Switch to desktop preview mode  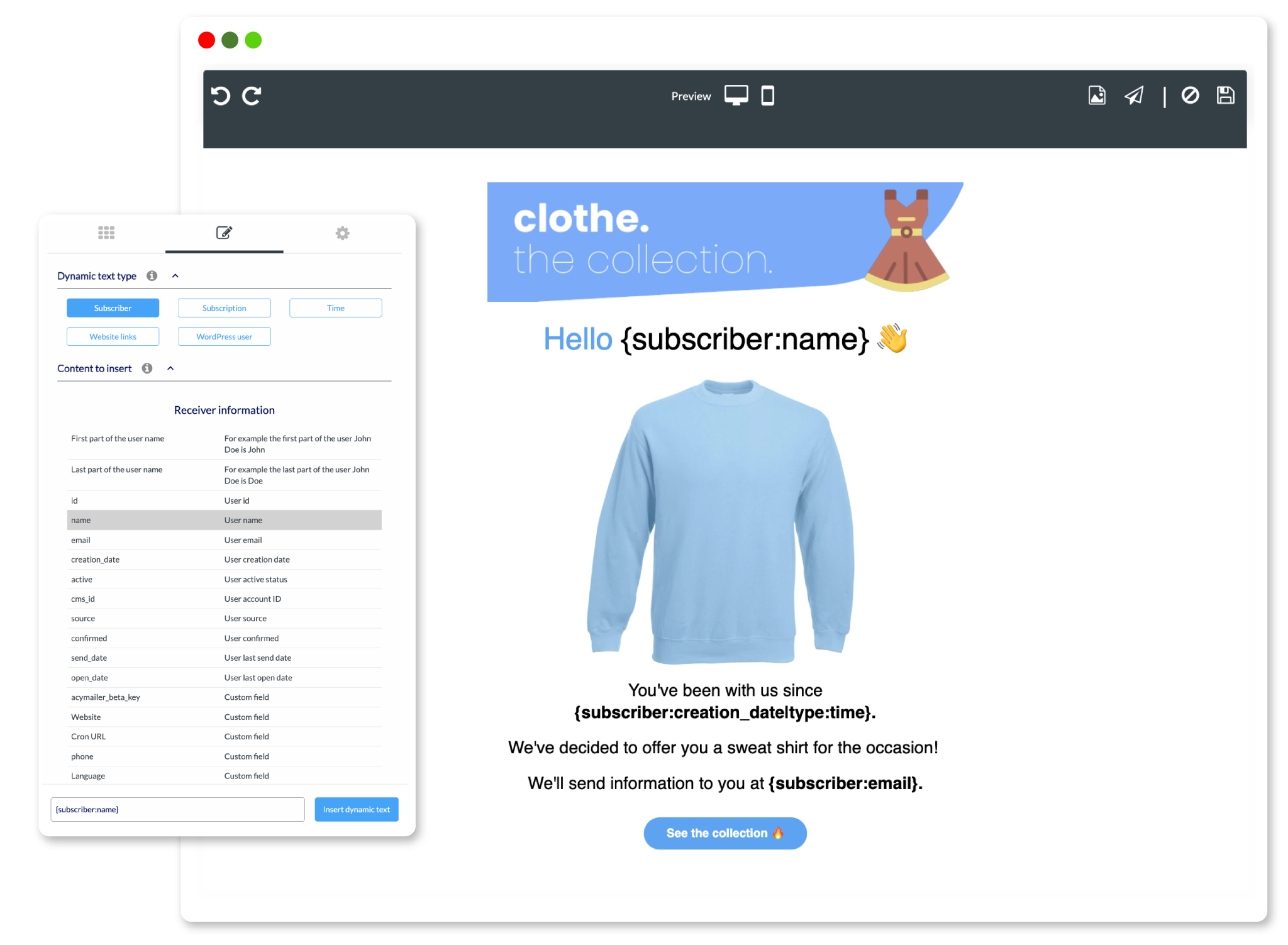click(x=737, y=95)
